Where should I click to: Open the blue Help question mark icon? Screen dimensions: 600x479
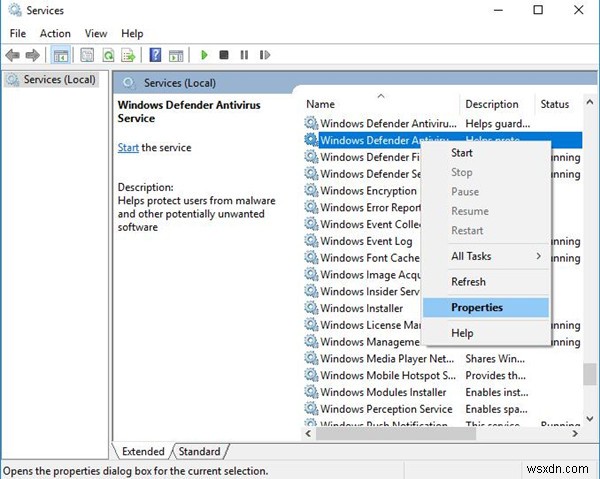pyautogui.click(x=156, y=55)
